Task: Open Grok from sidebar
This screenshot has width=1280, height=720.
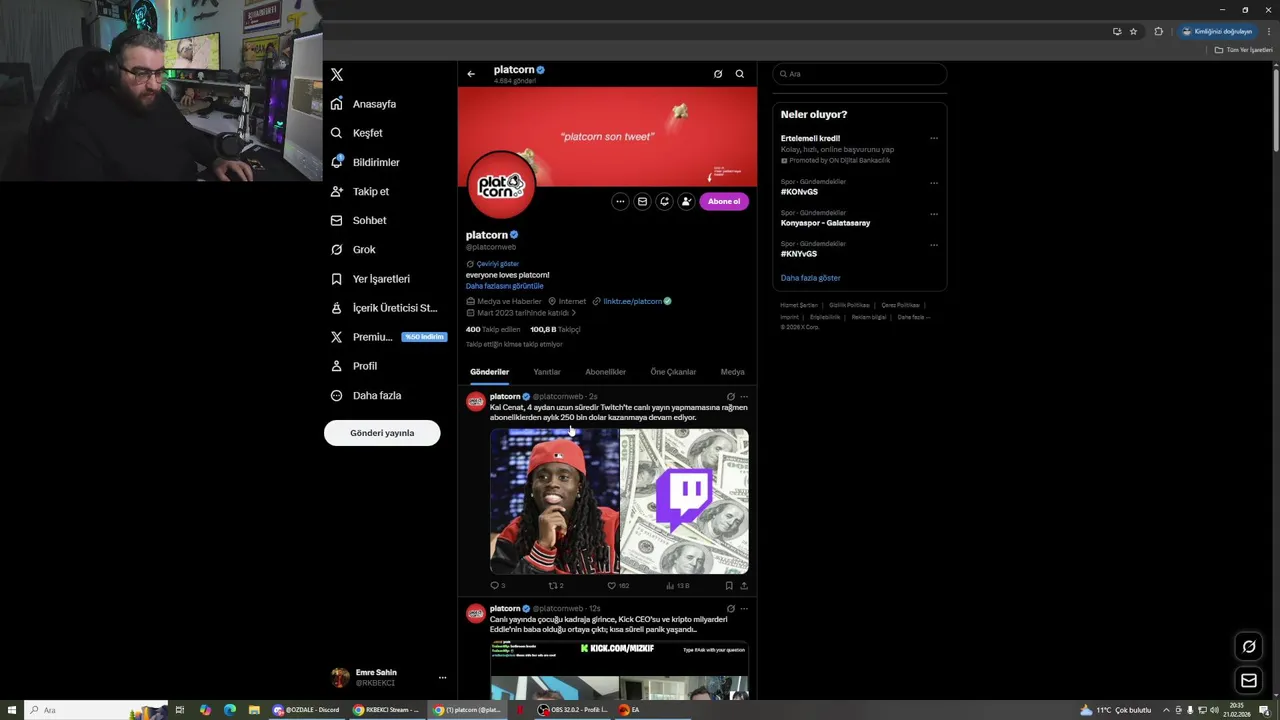Action: (x=353, y=249)
